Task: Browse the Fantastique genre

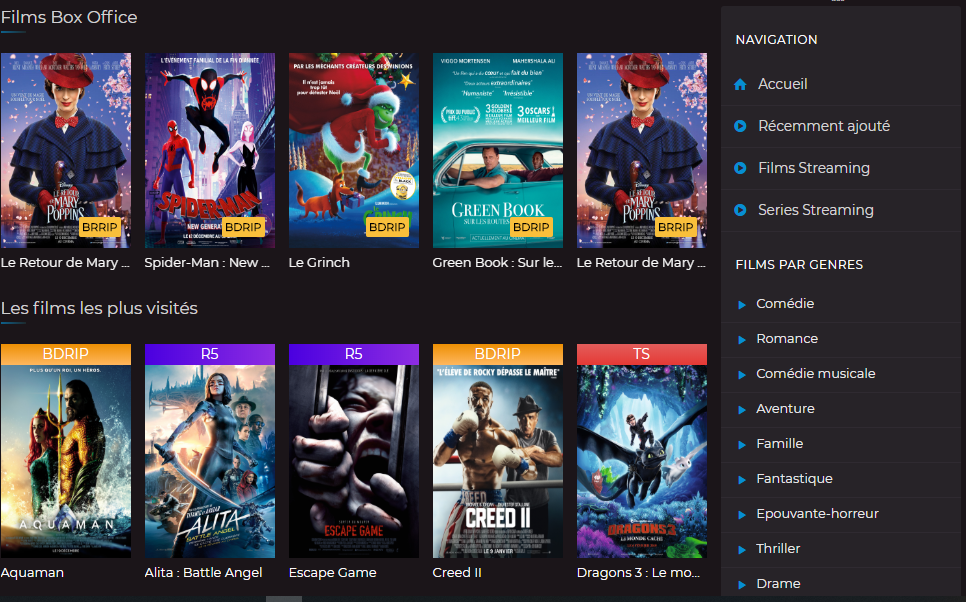Action: click(794, 479)
